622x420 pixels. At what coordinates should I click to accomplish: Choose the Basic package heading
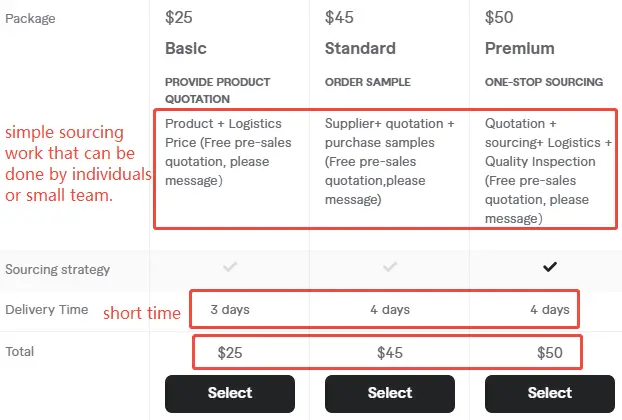pyautogui.click(x=187, y=48)
